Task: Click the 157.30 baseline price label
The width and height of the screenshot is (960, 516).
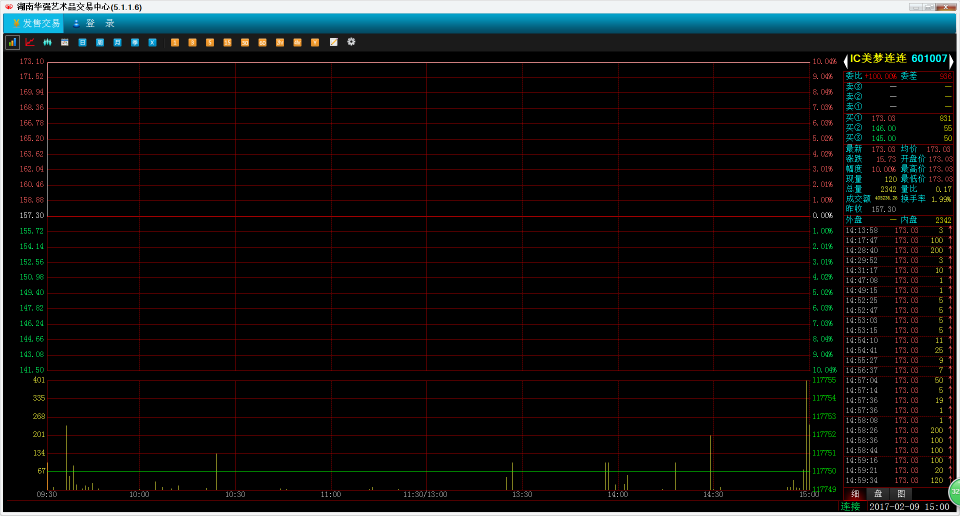Action: pos(32,215)
